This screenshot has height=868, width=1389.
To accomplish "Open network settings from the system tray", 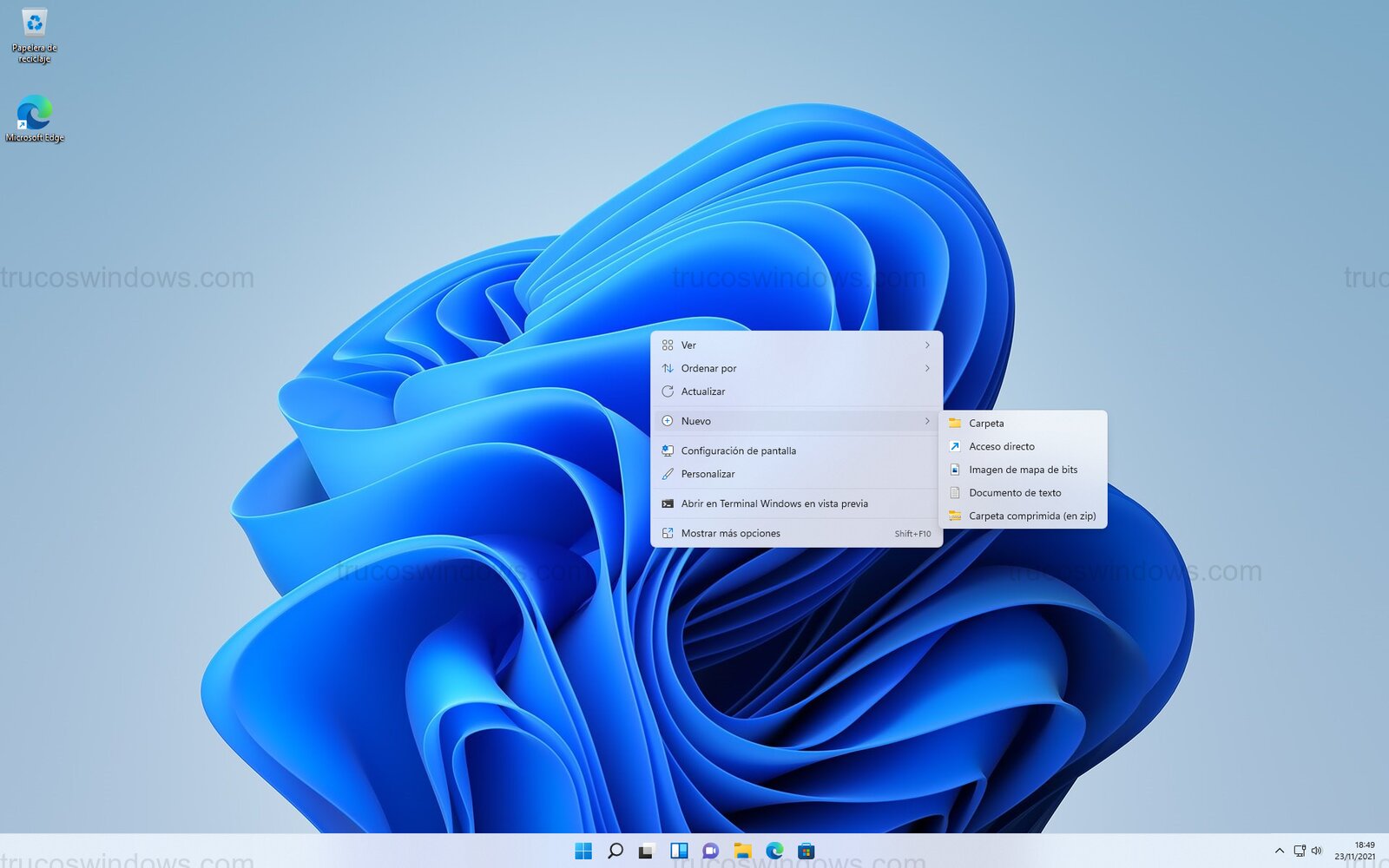I will click(x=1300, y=851).
